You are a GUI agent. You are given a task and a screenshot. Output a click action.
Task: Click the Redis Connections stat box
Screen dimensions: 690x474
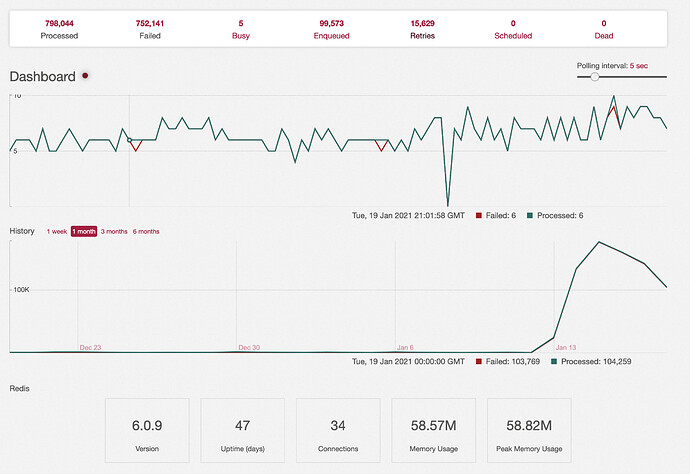[x=338, y=430]
